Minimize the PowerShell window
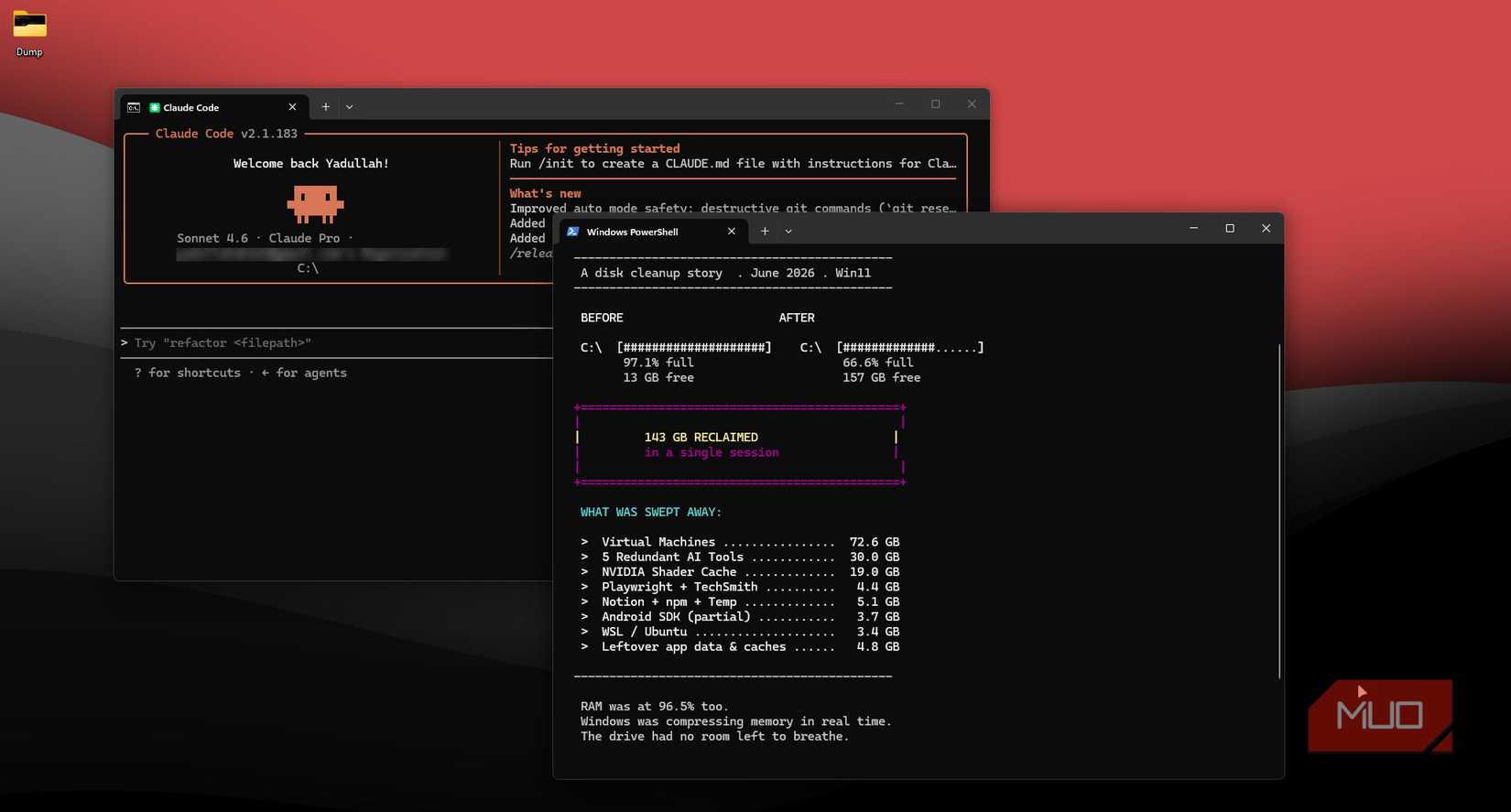The height and width of the screenshot is (812, 1511). (x=1193, y=228)
